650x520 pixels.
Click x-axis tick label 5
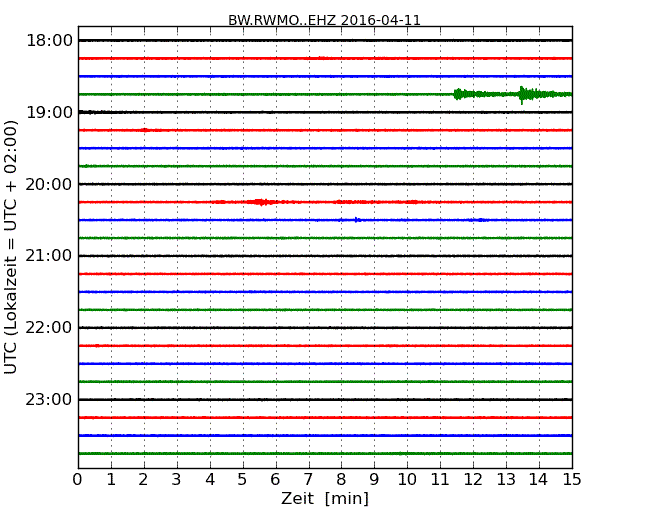coord(243,480)
